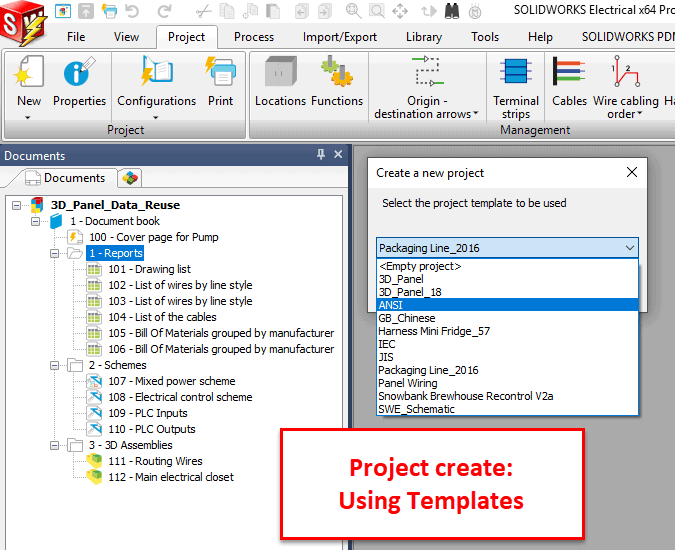675x550 pixels.
Task: Select 101 - Drawing list report
Action: 149,269
